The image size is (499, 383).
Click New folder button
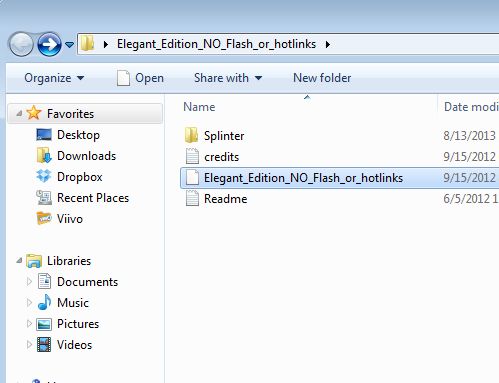click(322, 78)
